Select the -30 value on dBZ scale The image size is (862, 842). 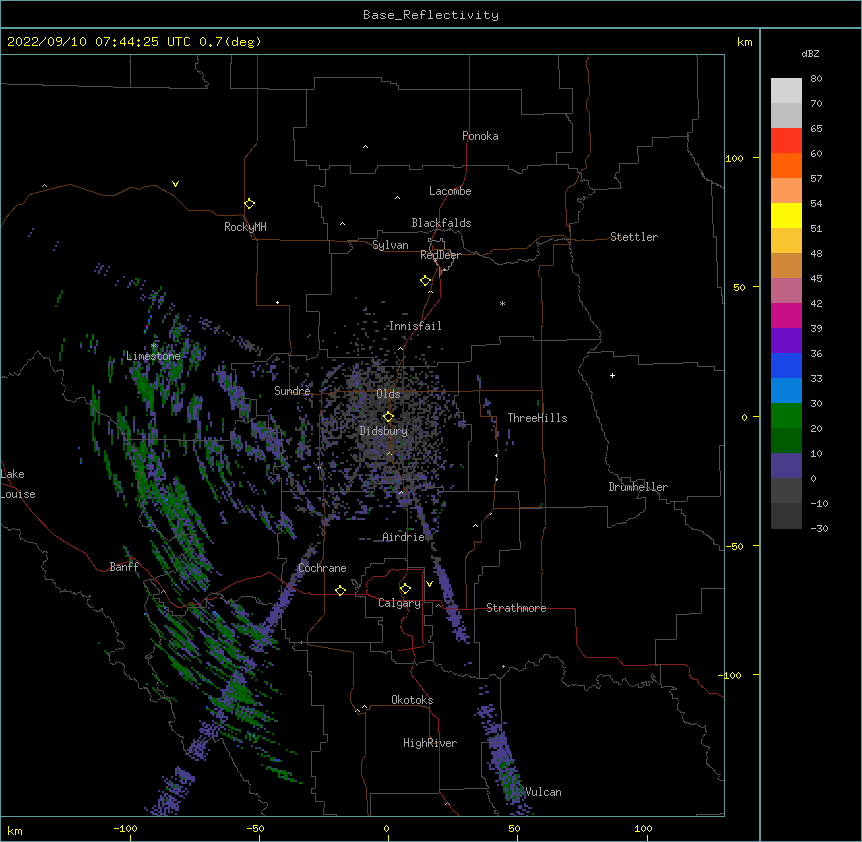point(819,529)
